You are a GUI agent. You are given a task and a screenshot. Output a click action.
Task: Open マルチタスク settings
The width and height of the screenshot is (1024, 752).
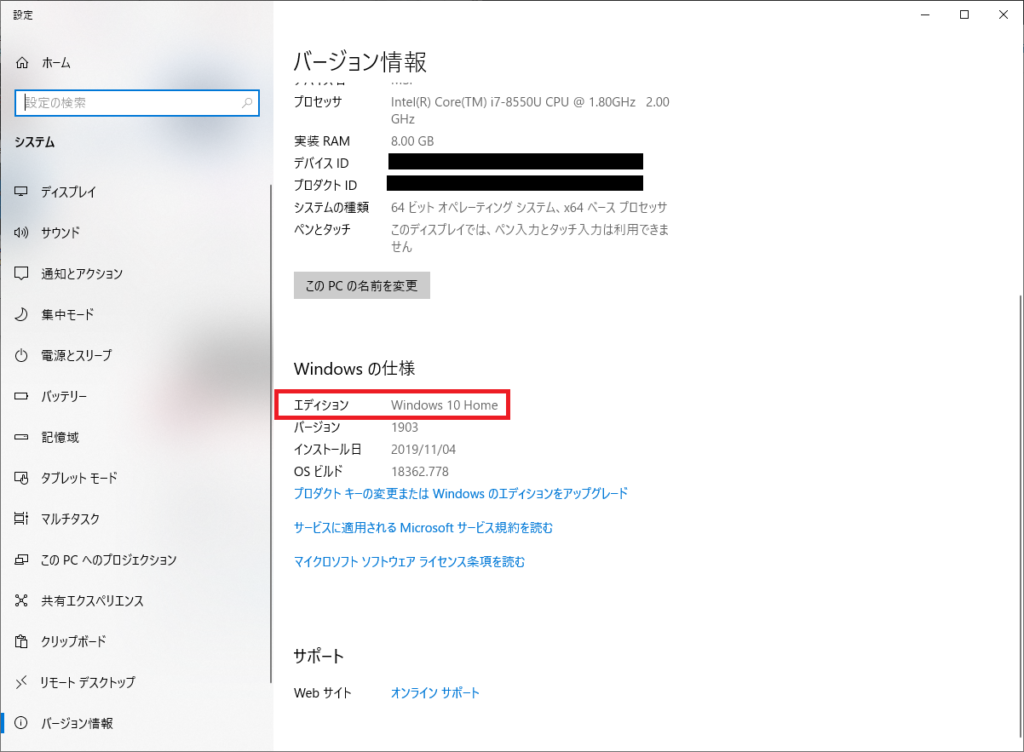click(71, 518)
